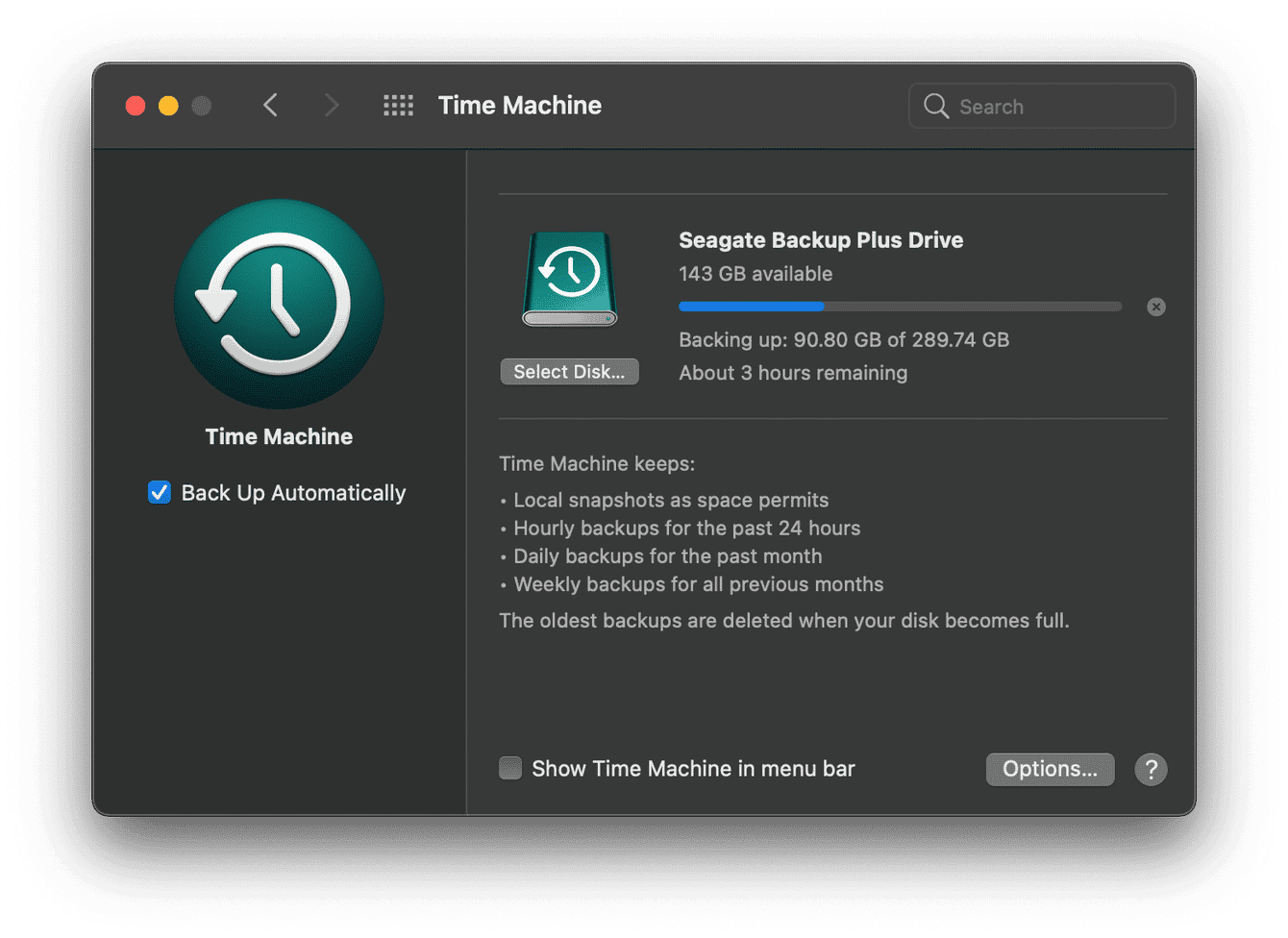Uncheck the automatic backup checkbox
This screenshot has height=938, width=1288.
click(x=159, y=492)
